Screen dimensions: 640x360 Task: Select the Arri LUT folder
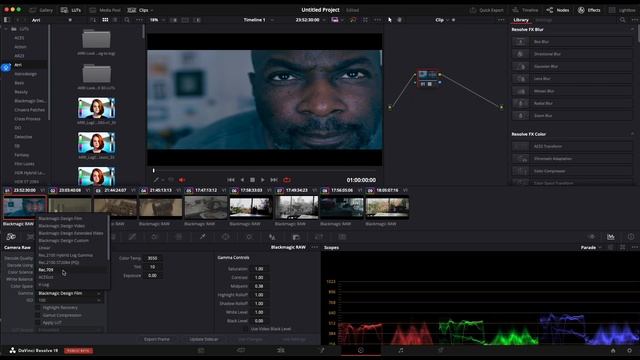coord(18,64)
